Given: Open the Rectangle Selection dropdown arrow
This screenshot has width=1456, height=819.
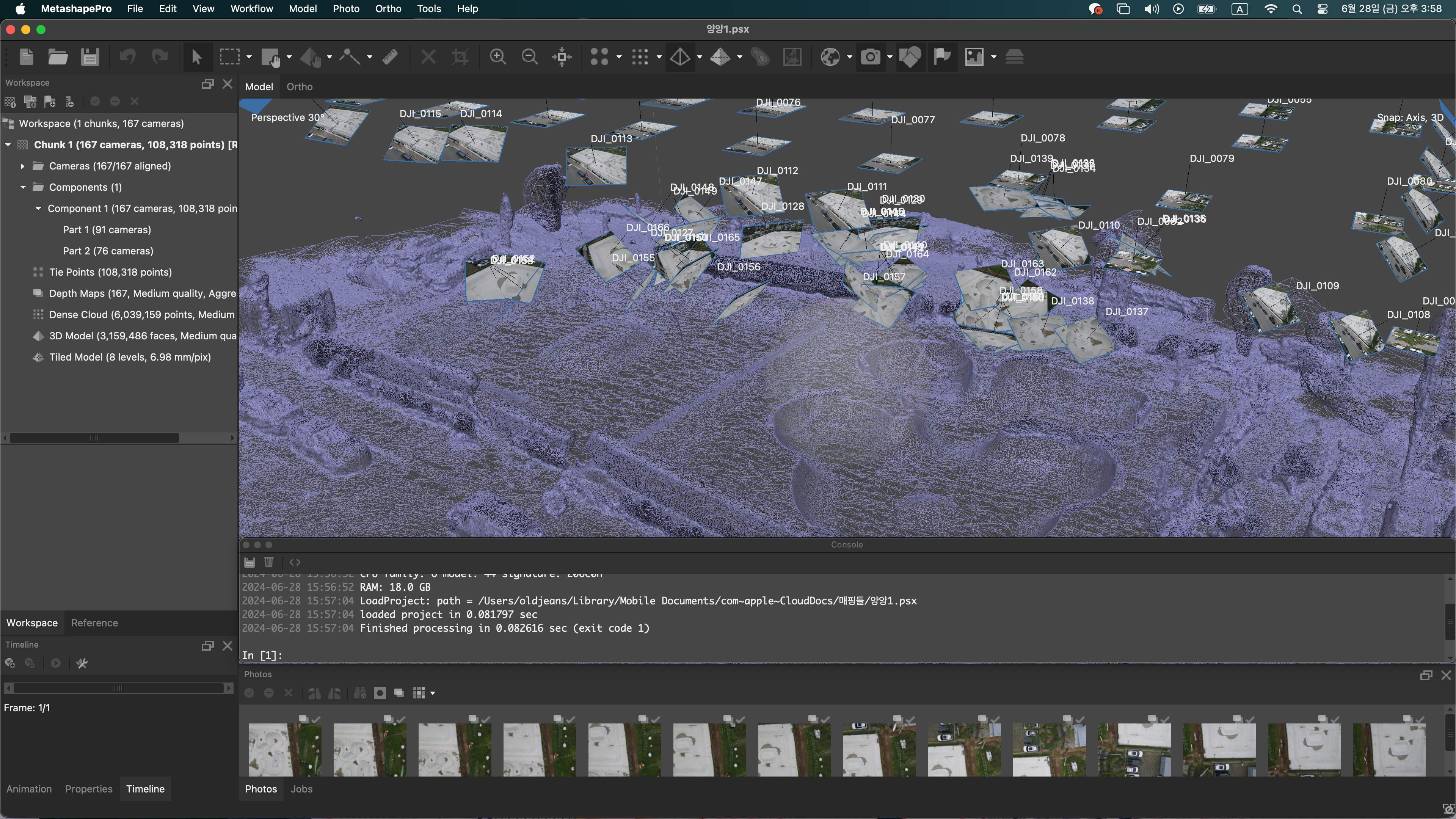Looking at the screenshot, I should (x=249, y=57).
